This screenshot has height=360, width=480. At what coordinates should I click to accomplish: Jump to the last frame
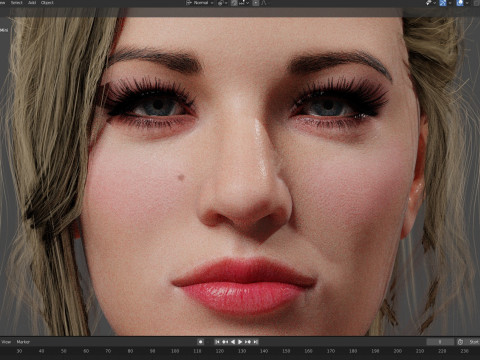(x=256, y=342)
